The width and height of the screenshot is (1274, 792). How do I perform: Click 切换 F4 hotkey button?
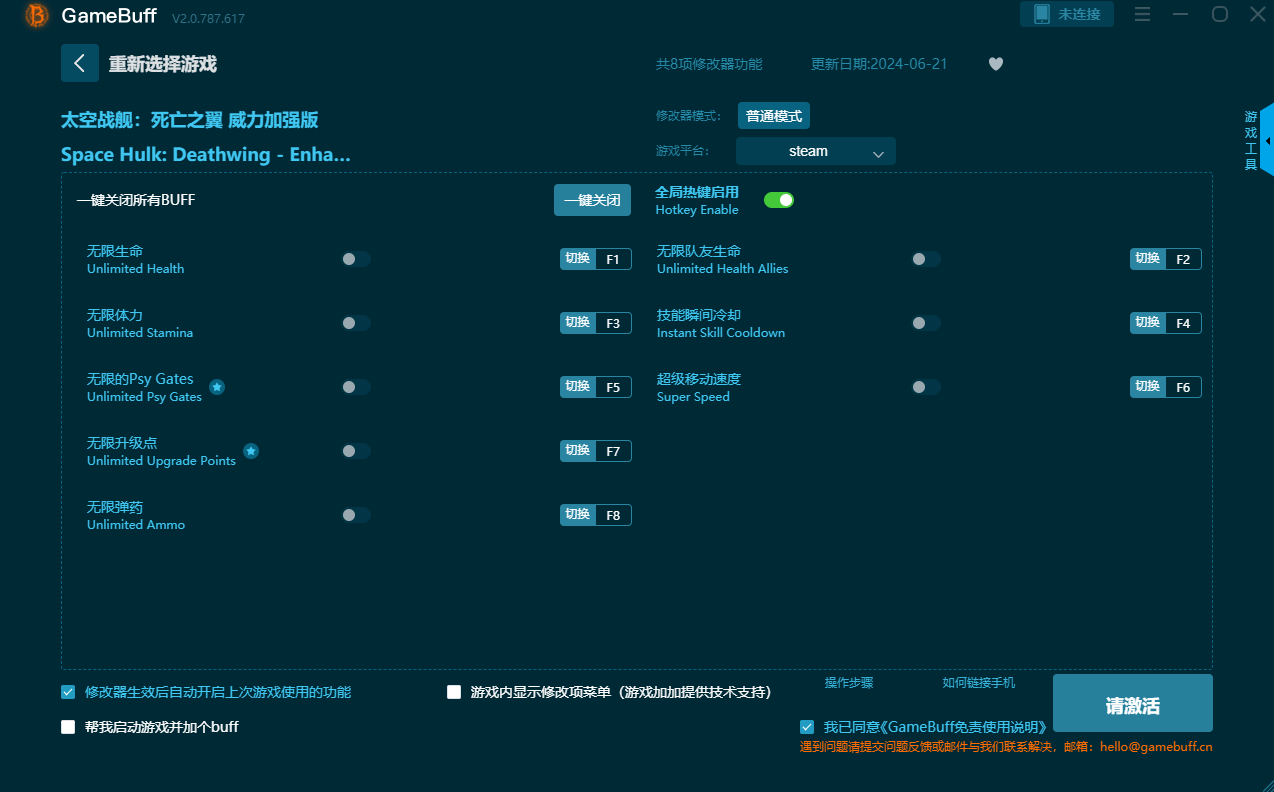point(1166,323)
